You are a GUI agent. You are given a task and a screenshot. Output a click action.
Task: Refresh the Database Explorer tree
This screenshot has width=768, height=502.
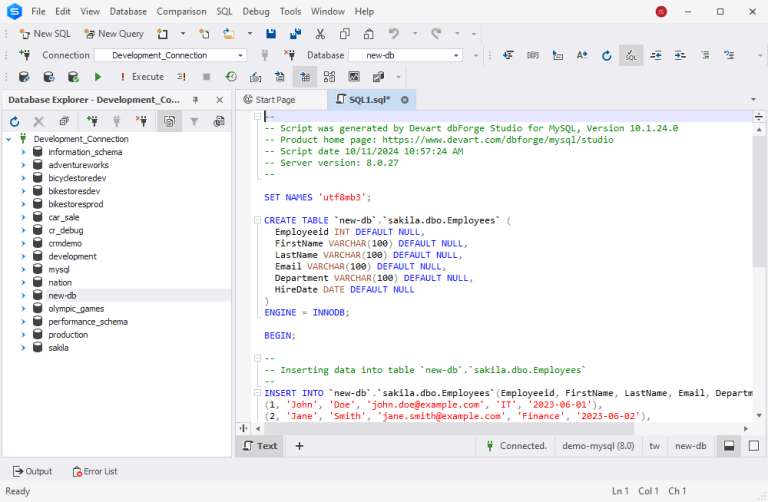[15, 122]
